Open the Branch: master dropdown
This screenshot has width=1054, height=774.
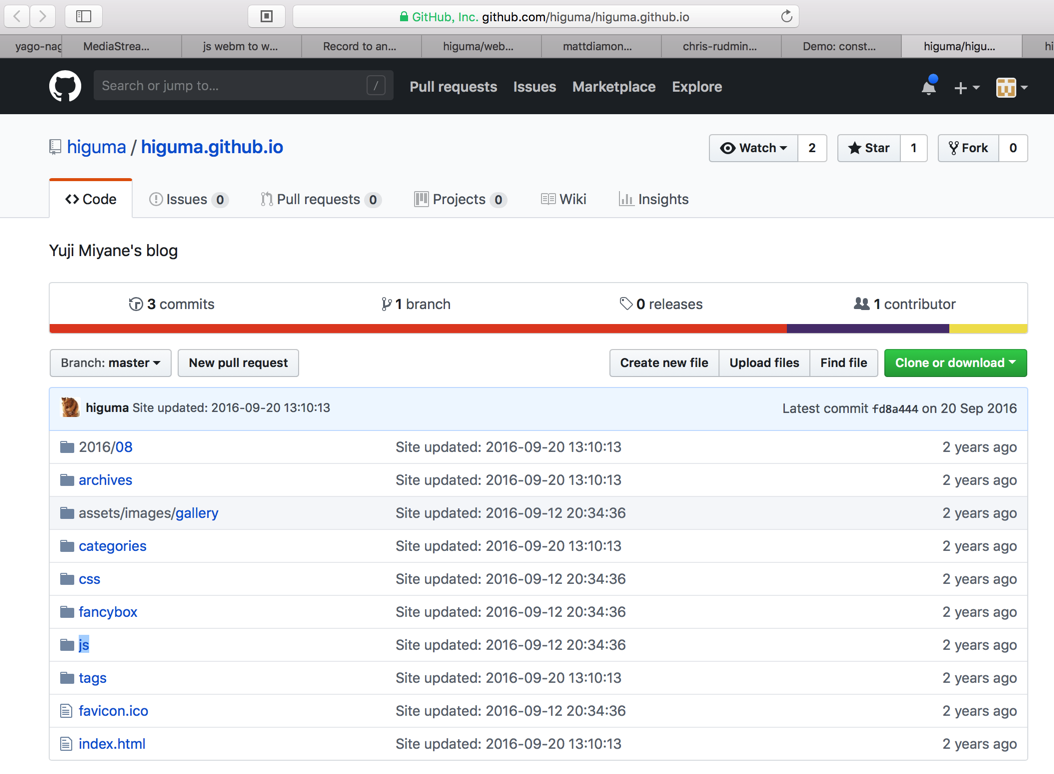point(110,363)
